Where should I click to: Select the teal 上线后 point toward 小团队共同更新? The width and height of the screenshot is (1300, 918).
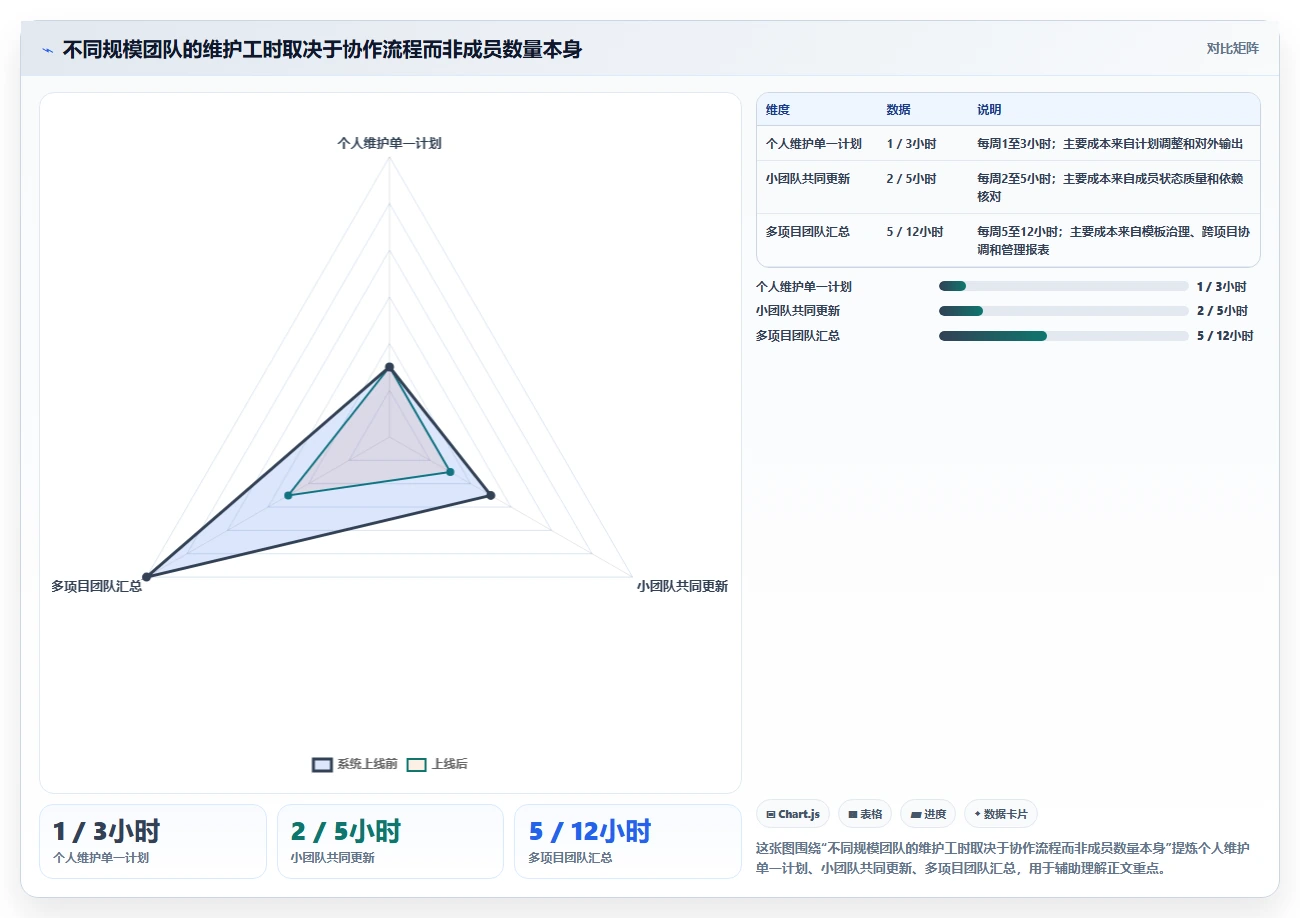(x=450, y=472)
